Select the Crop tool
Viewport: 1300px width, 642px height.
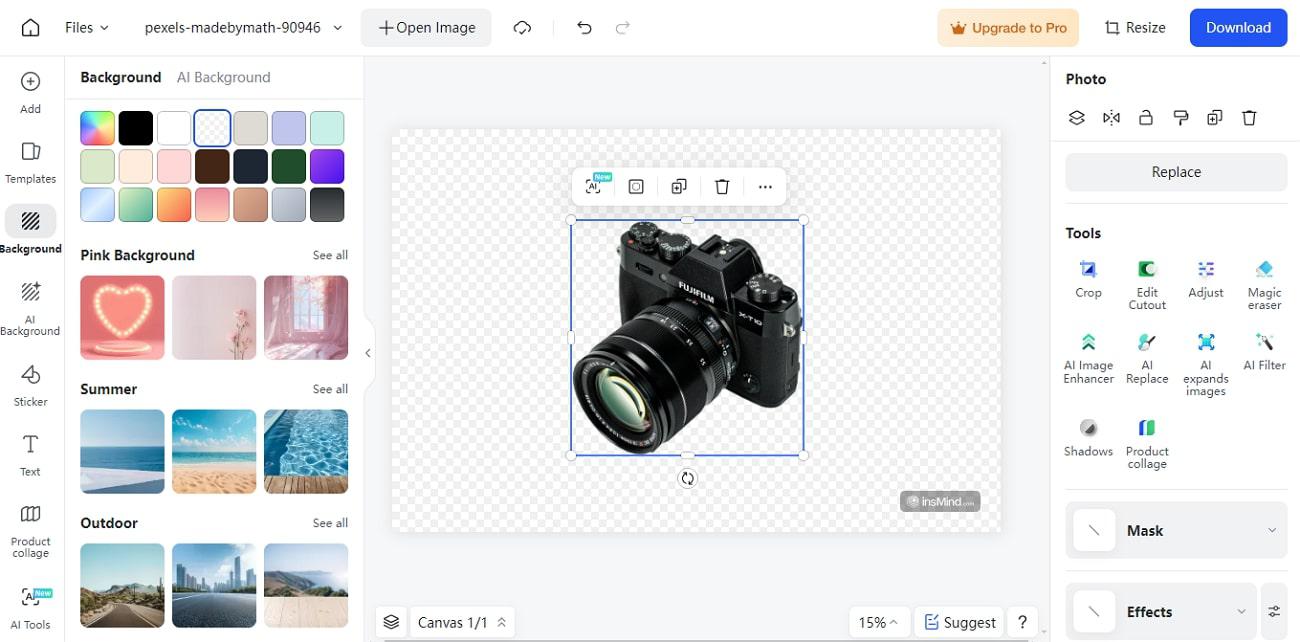tap(1088, 278)
